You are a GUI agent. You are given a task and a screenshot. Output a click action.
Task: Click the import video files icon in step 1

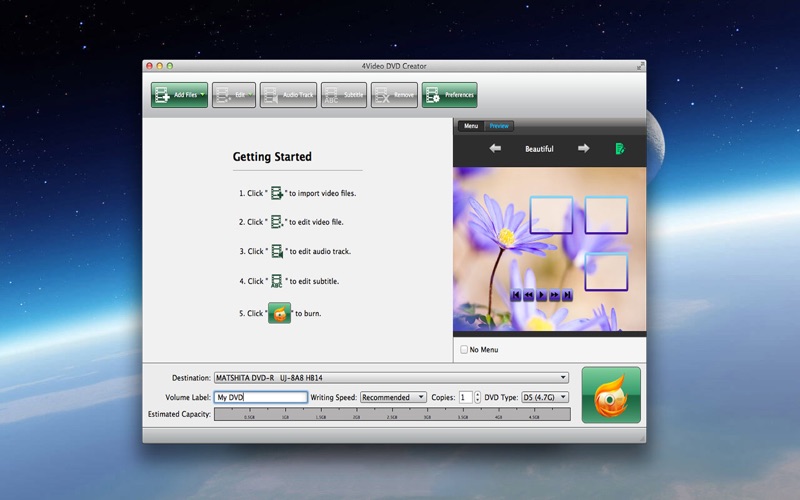277,193
